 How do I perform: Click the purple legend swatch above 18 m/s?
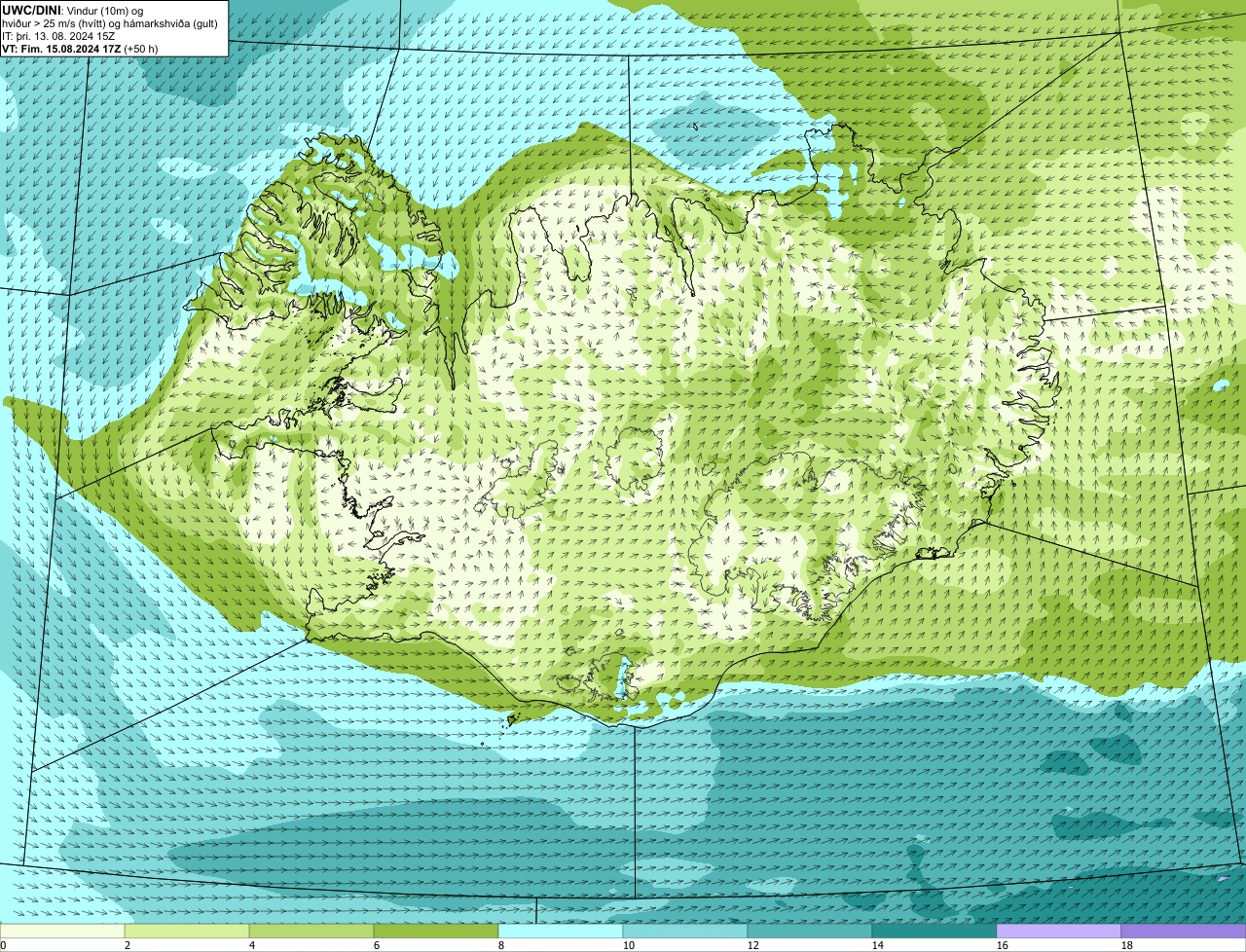1184,932
